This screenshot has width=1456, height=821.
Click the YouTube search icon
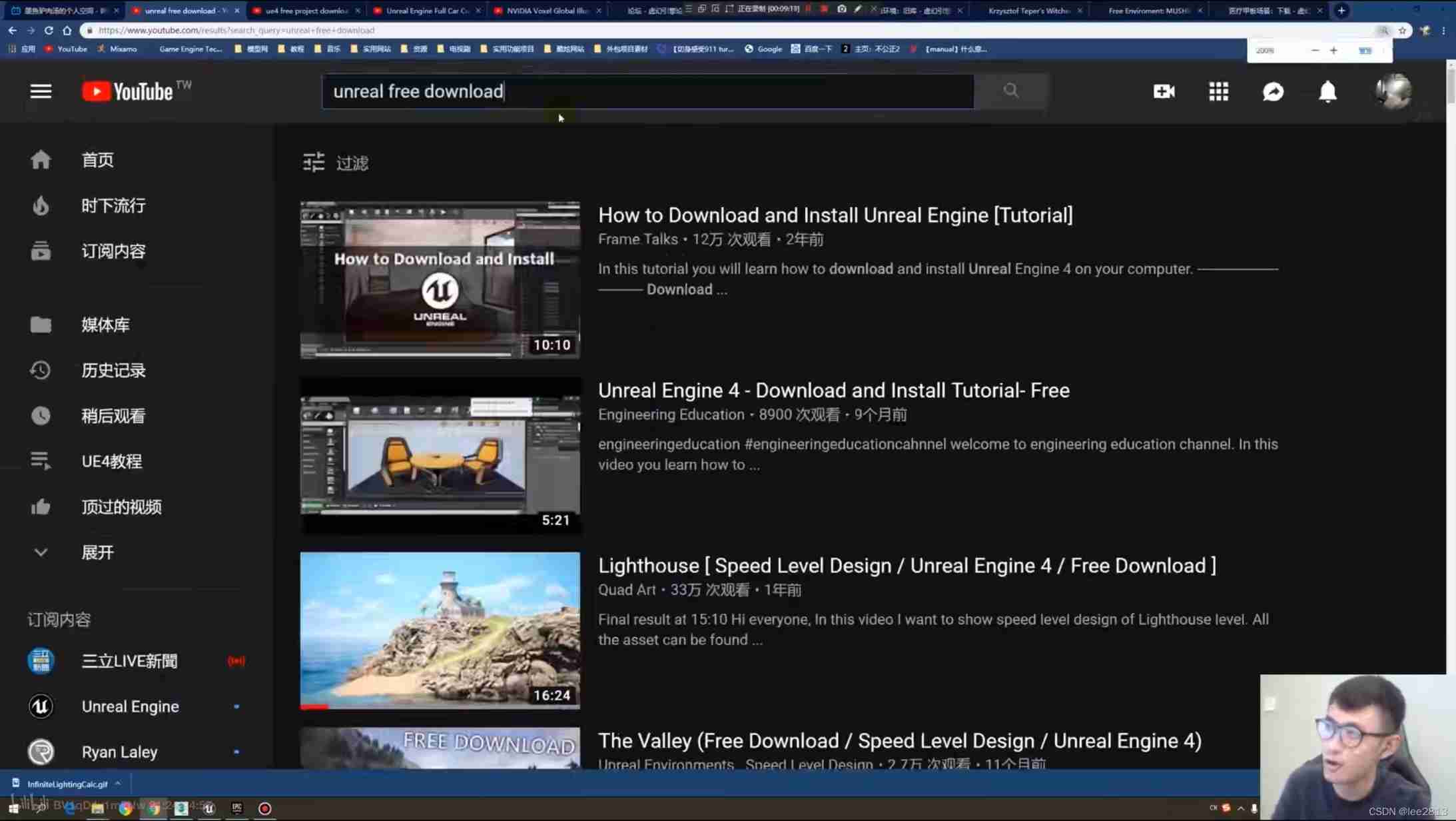1010,91
